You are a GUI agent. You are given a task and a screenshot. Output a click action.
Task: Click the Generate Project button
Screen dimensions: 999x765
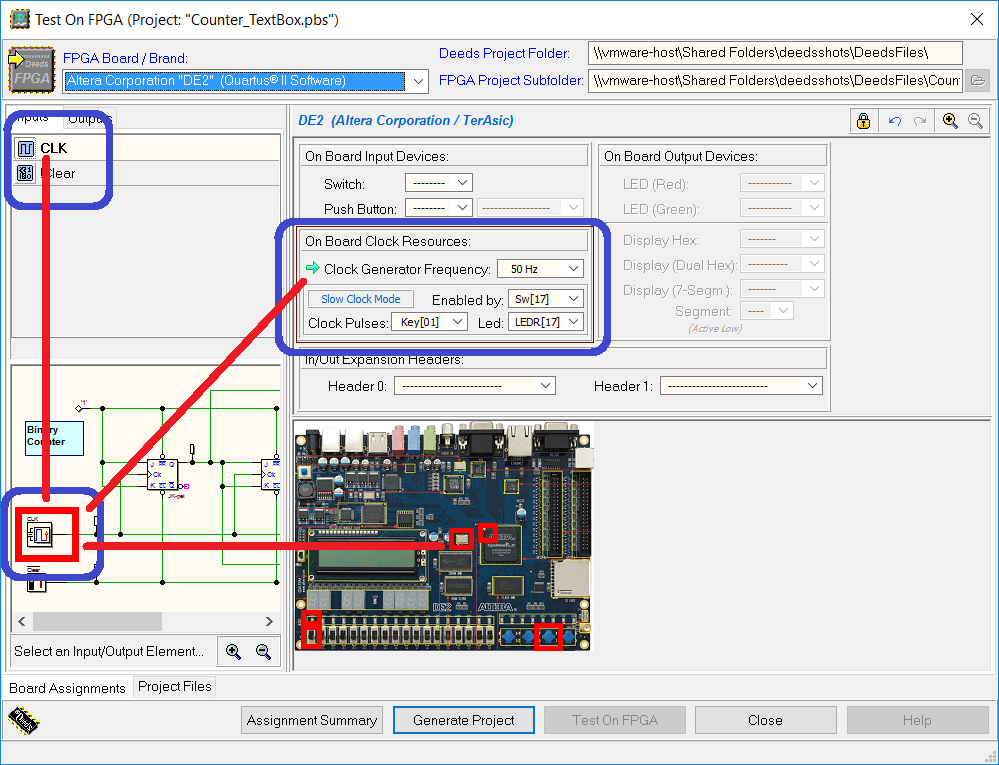click(464, 720)
